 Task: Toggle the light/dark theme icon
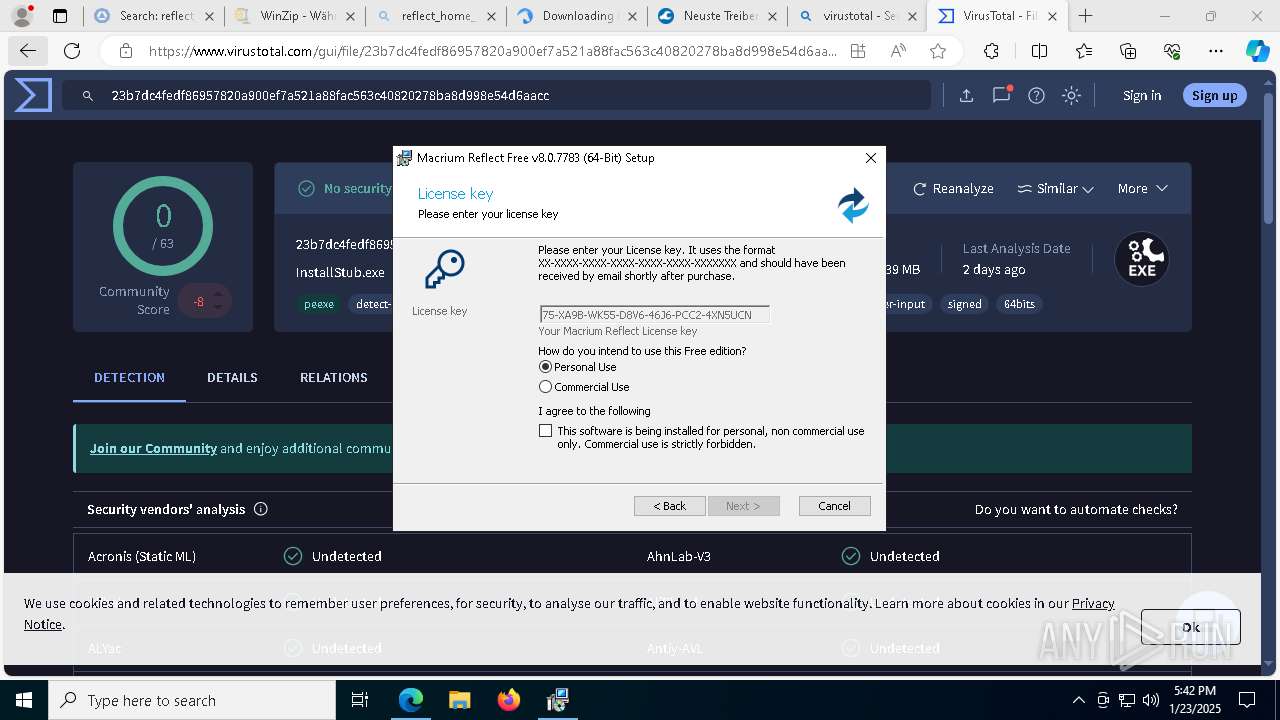click(1071, 95)
